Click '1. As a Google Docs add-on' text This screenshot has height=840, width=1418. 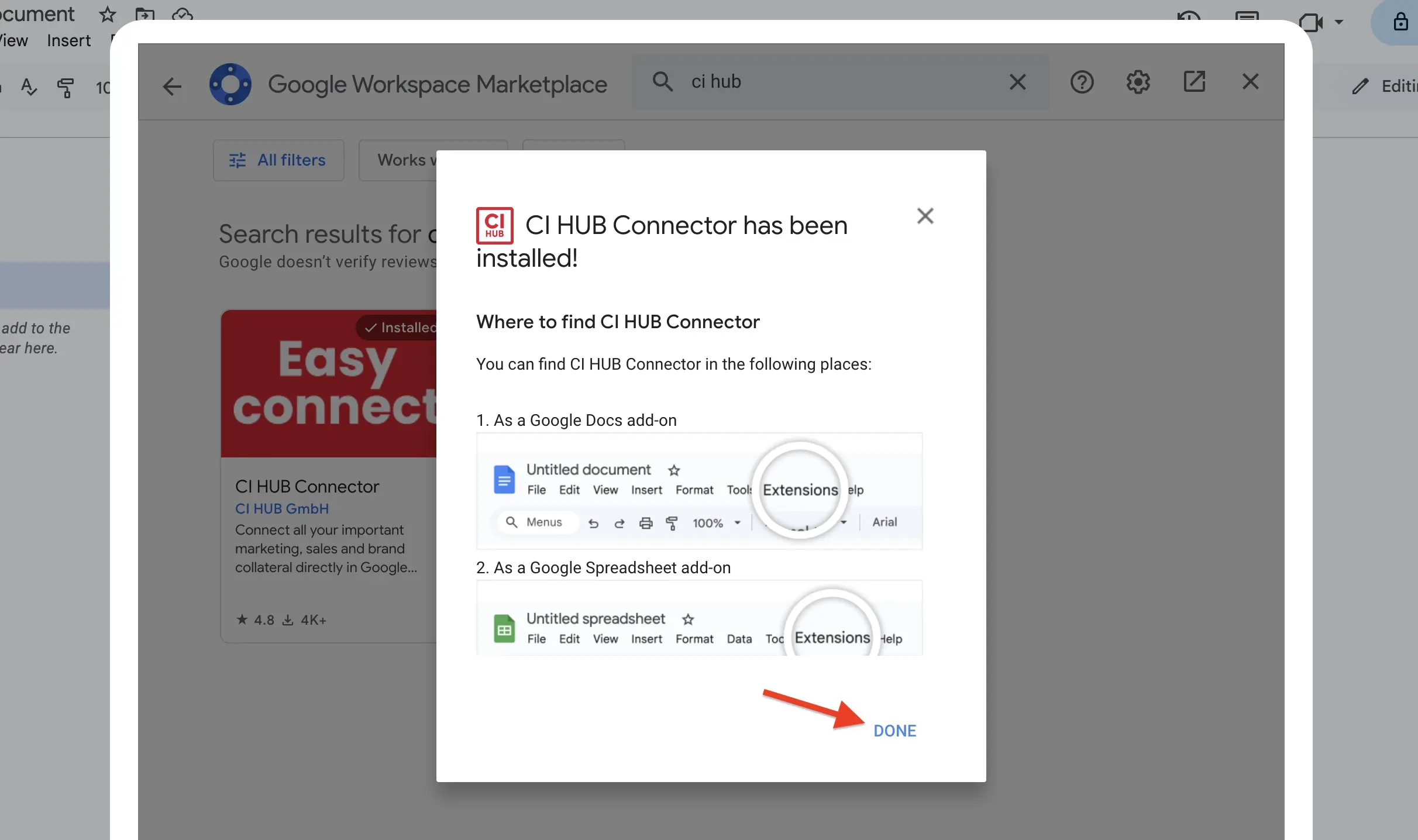tap(576, 420)
